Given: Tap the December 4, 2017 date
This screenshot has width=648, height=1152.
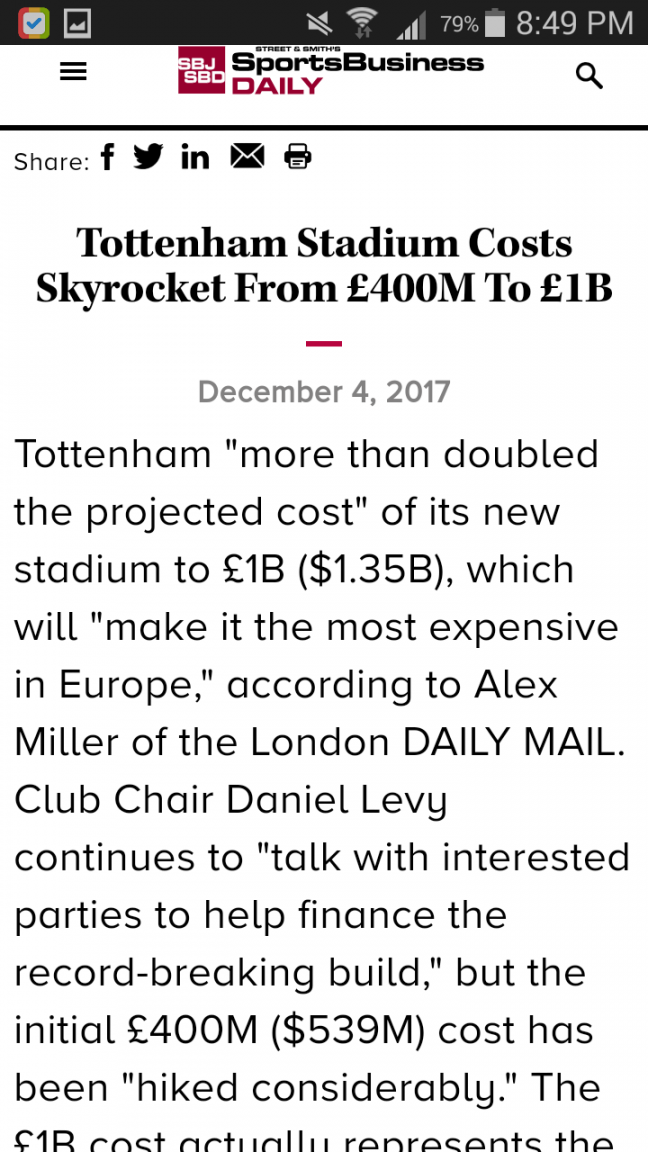Looking at the screenshot, I should tap(324, 390).
